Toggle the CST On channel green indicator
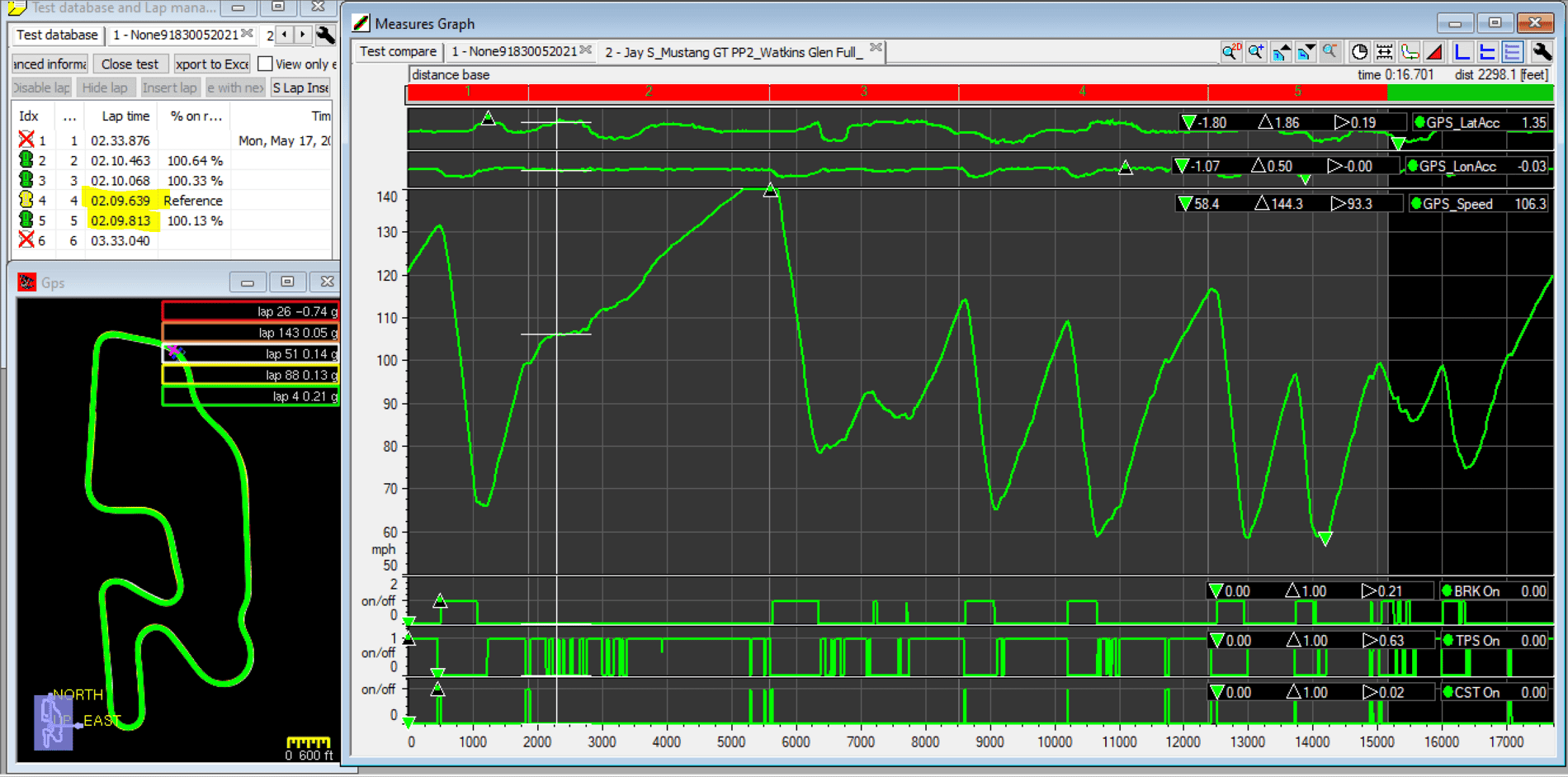The image size is (1568, 777). (x=1448, y=692)
